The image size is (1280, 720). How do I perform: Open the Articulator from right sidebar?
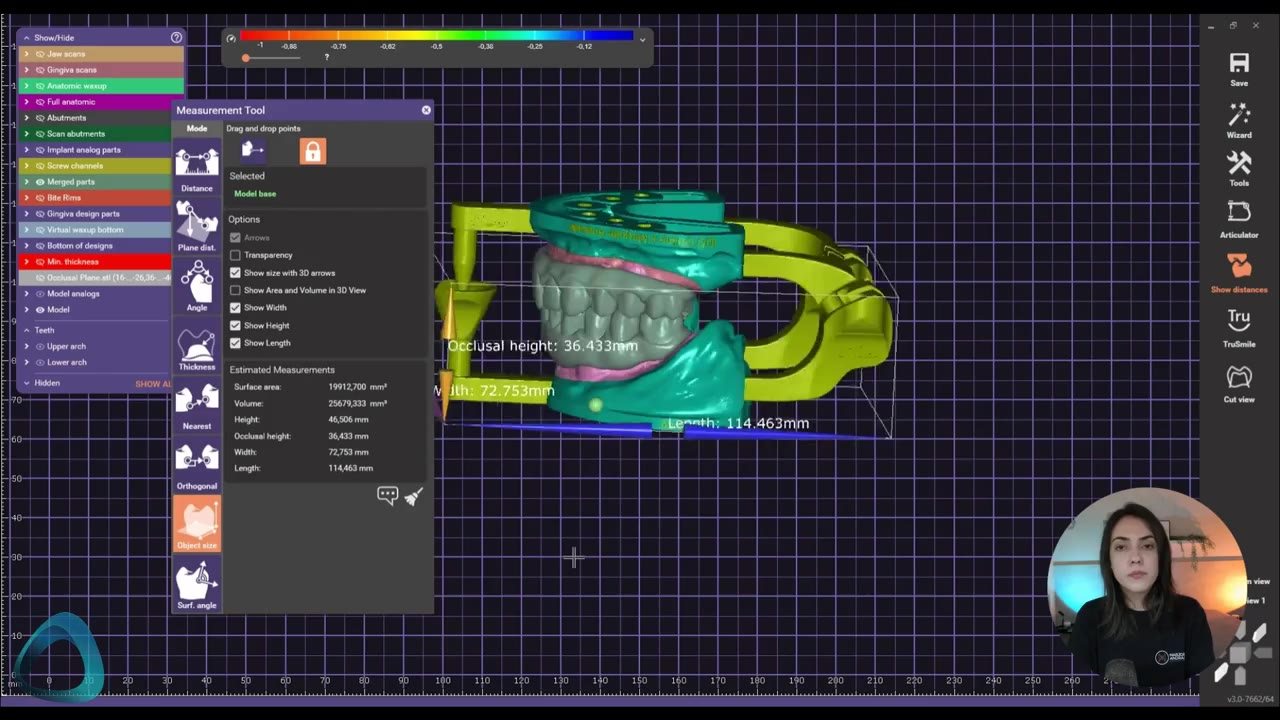1239,217
